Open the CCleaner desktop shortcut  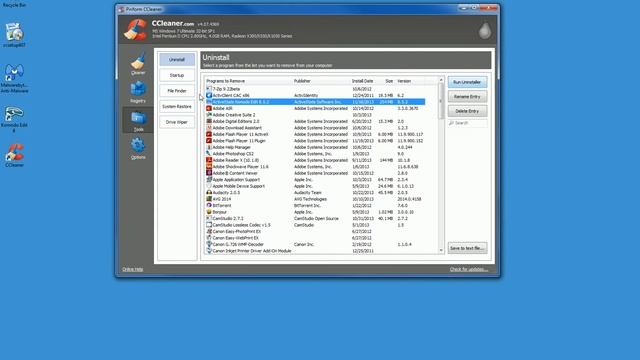coord(14,155)
